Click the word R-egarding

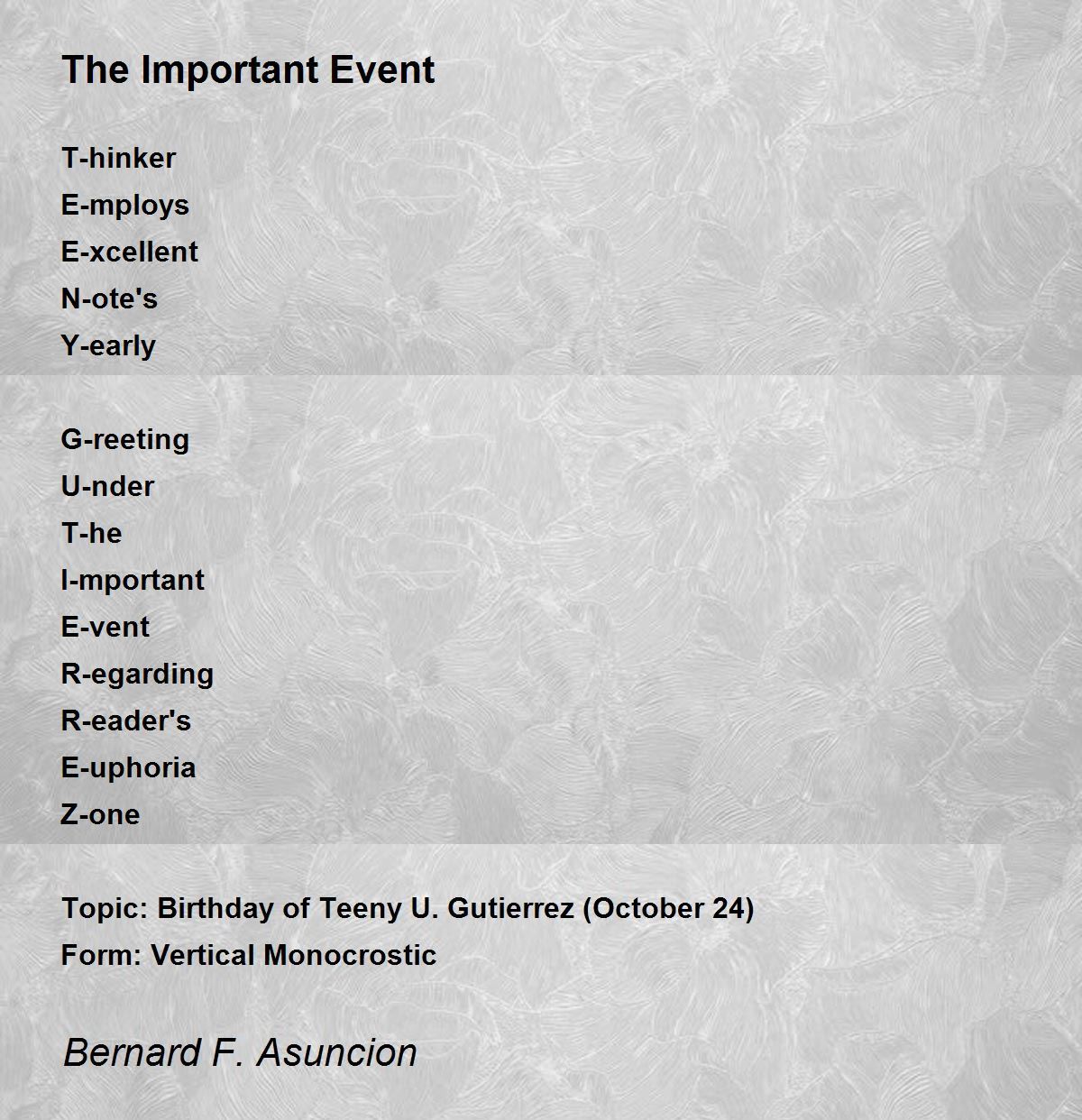point(137,675)
